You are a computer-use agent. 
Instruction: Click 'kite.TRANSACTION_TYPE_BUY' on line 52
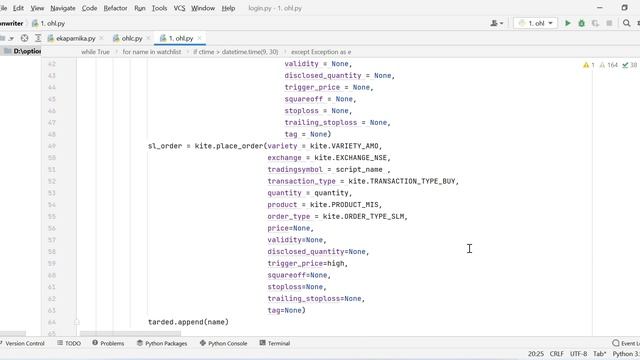point(402,181)
